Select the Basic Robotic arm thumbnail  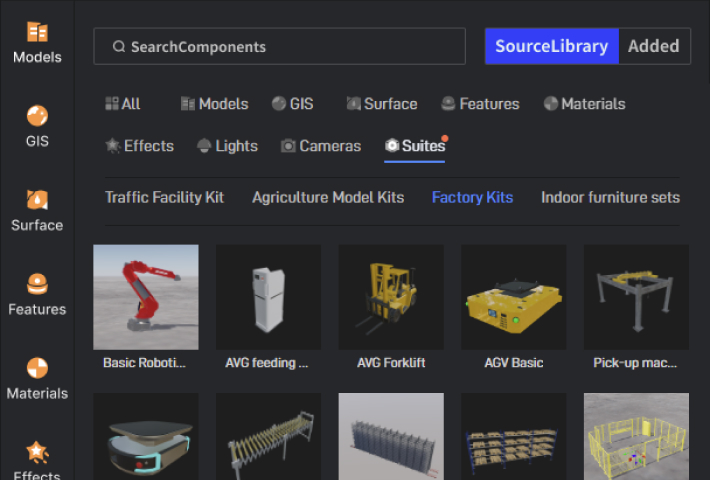pos(146,297)
